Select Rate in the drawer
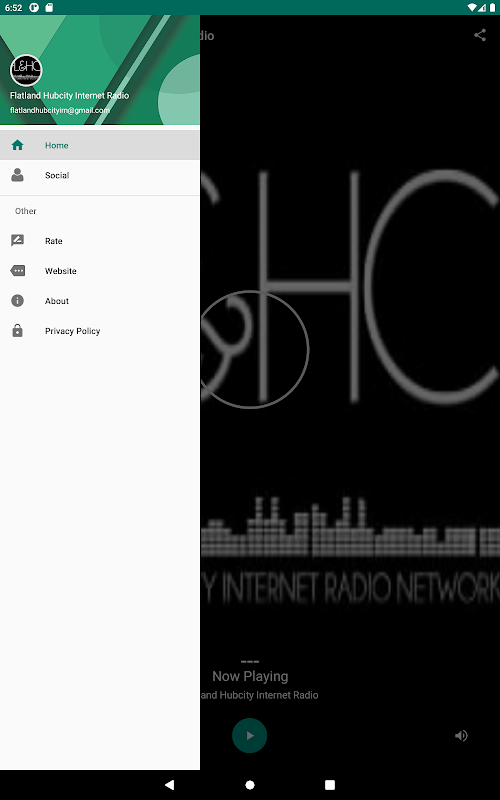 pos(99,241)
